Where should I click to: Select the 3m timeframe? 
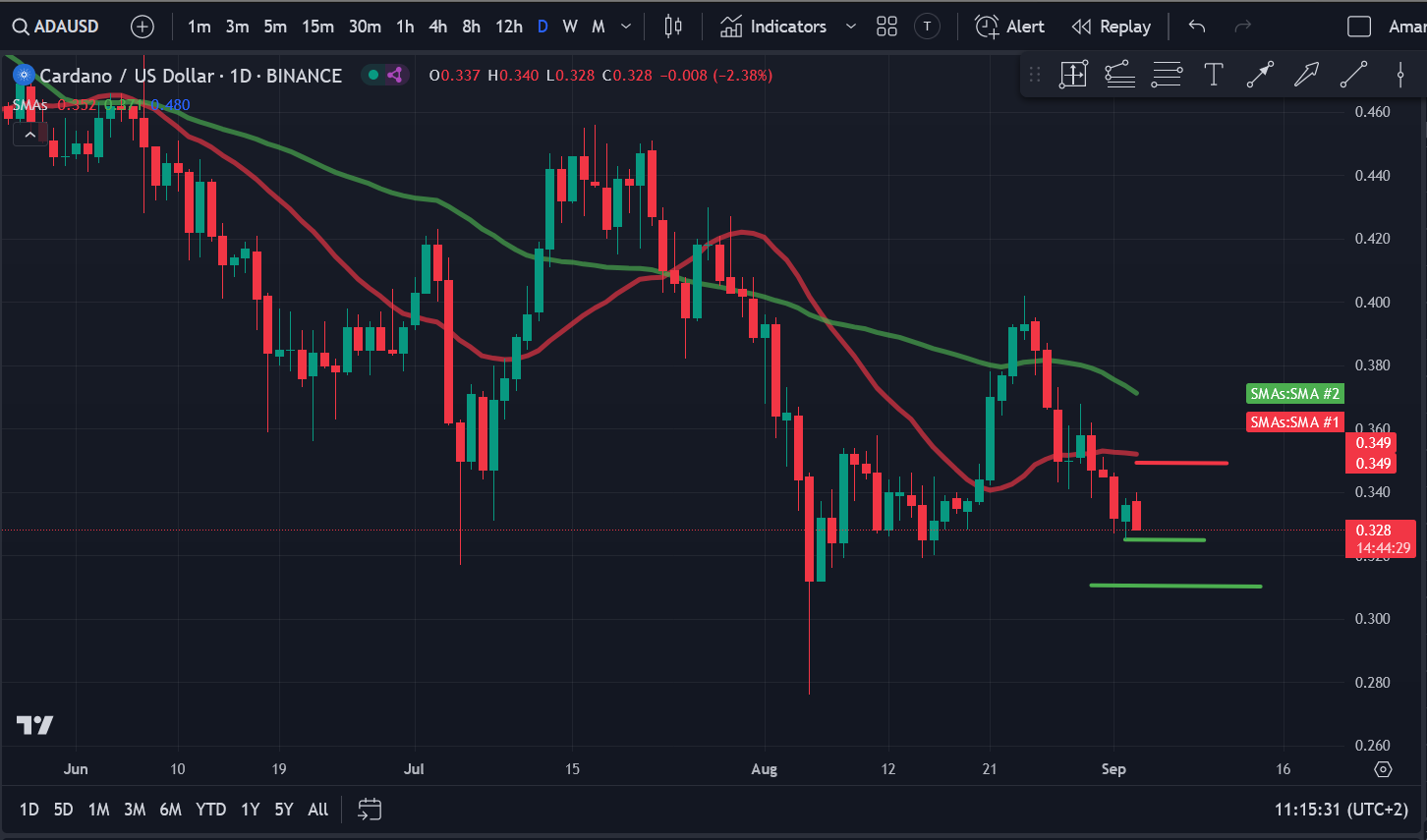(x=237, y=27)
